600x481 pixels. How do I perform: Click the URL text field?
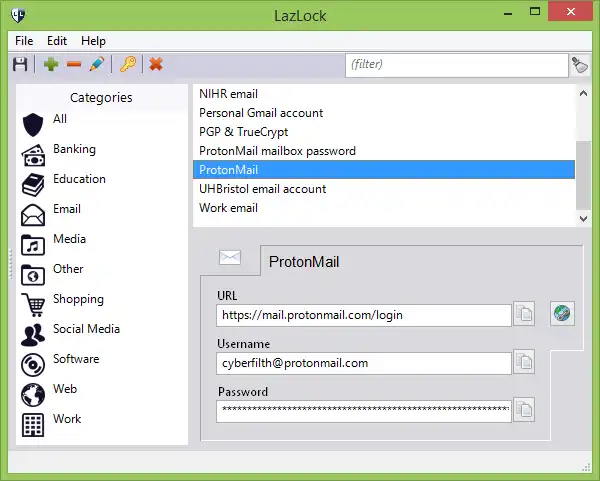364,315
